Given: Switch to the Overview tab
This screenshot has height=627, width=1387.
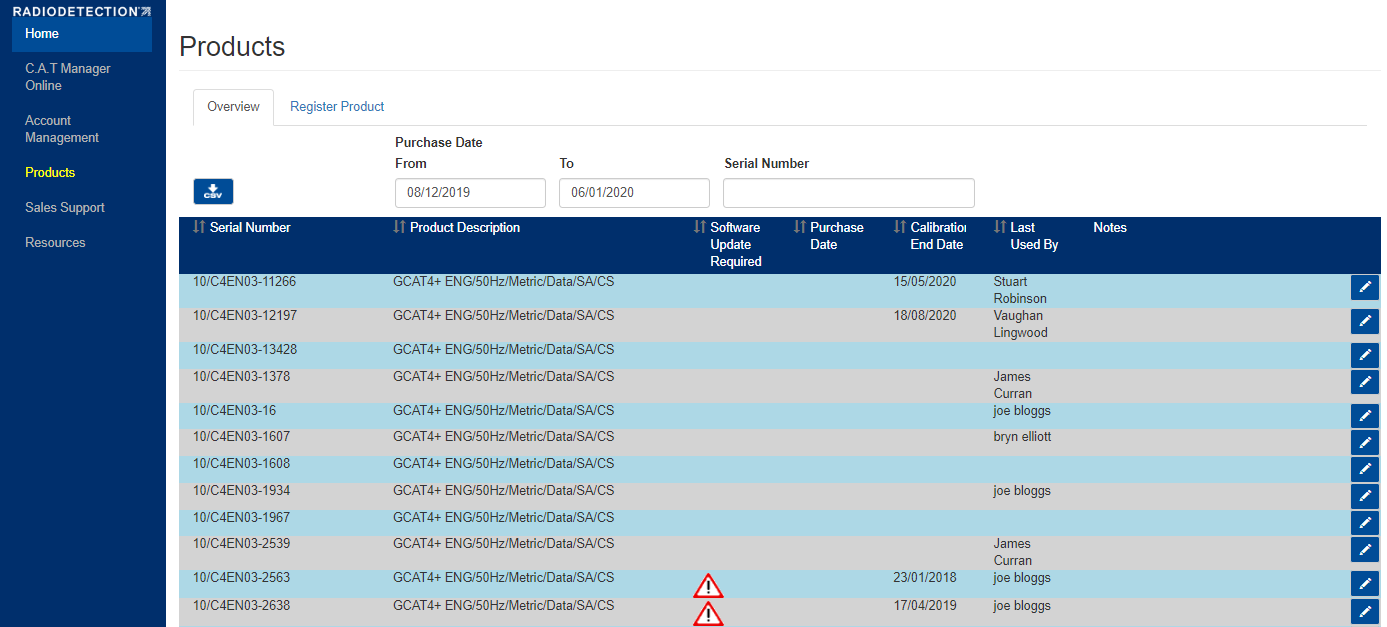Looking at the screenshot, I should pos(233,107).
